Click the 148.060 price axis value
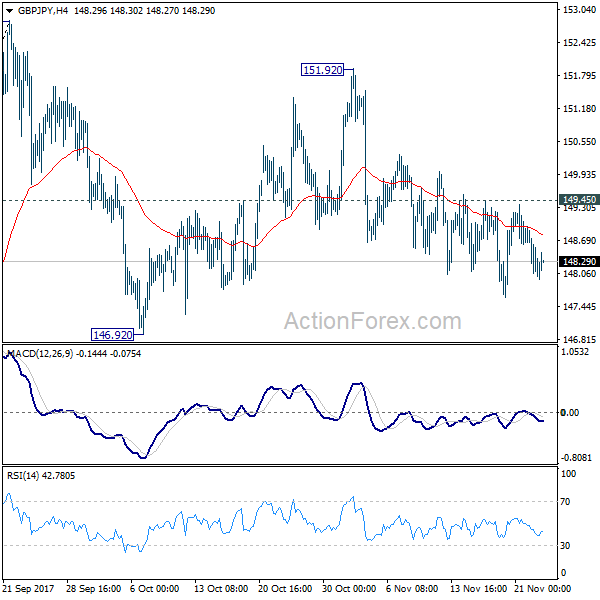Screen dimensions: 600x600 (x=579, y=274)
